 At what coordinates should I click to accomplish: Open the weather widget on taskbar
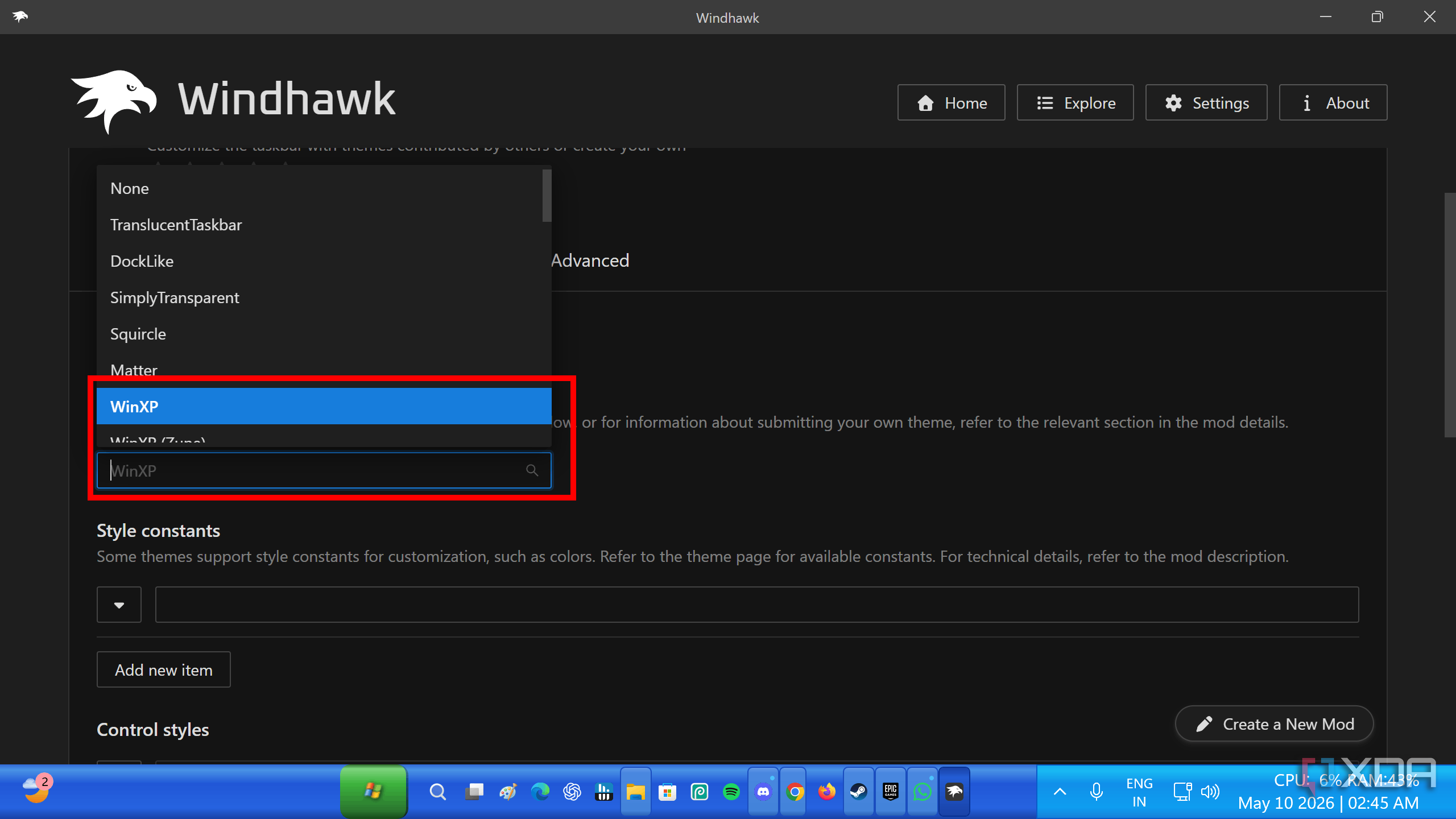(x=38, y=789)
